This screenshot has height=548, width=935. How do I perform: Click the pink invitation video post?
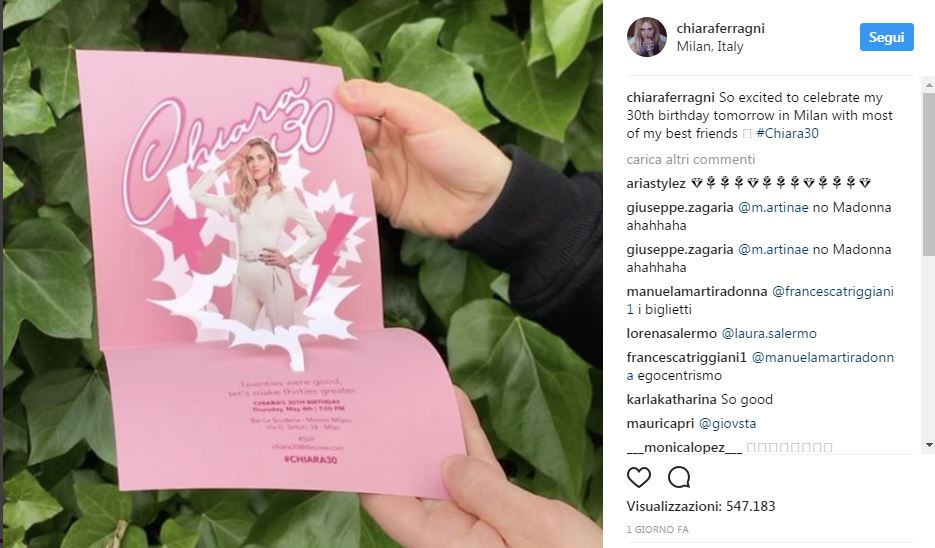point(303,274)
